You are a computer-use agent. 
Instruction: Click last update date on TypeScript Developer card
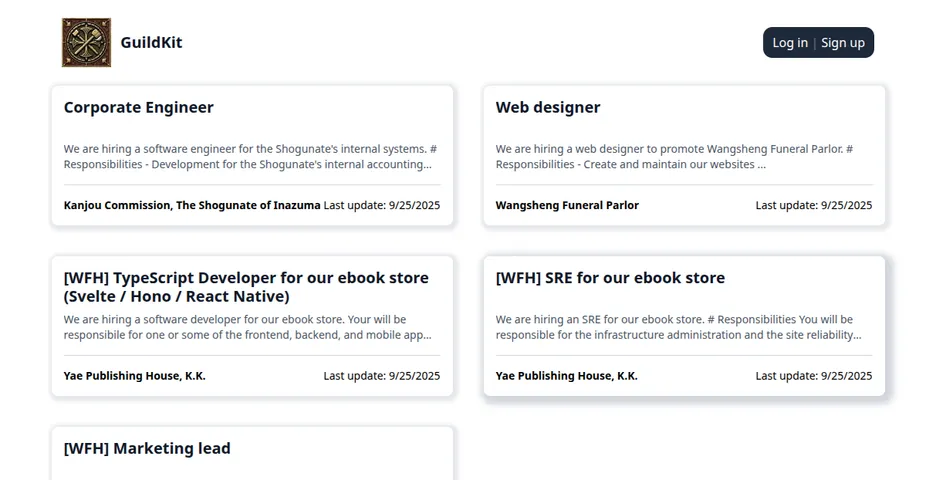tap(382, 376)
